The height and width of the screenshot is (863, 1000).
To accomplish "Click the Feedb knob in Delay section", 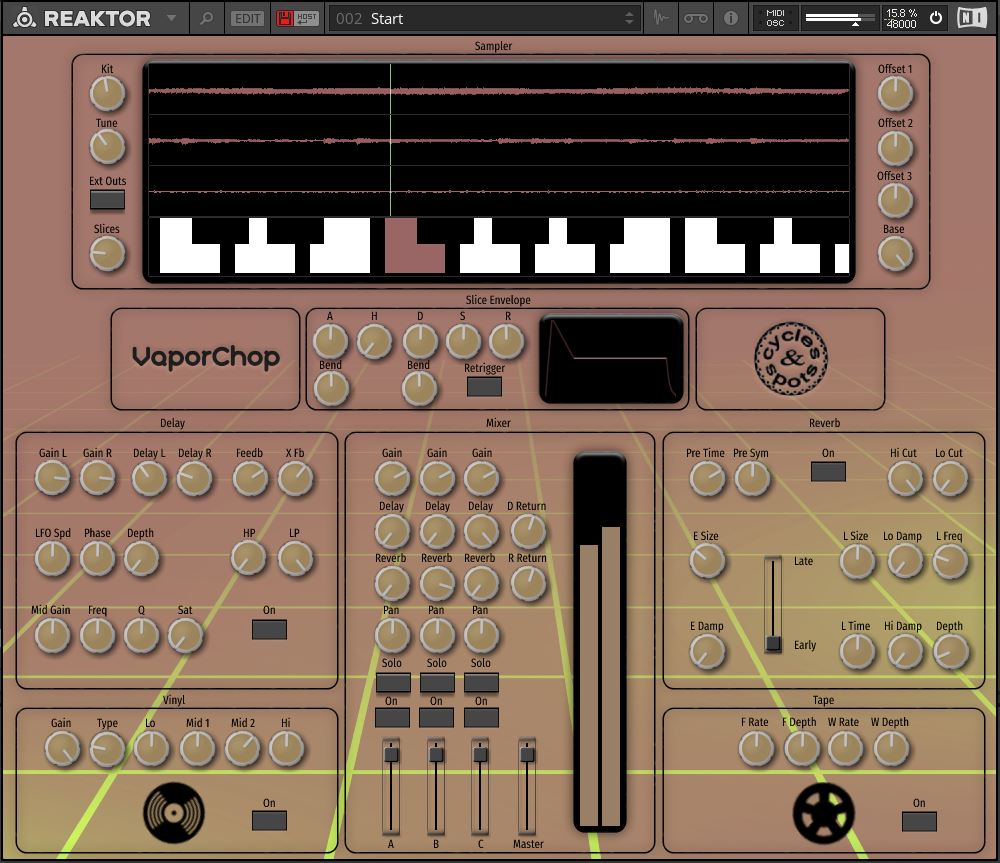I will click(249, 479).
